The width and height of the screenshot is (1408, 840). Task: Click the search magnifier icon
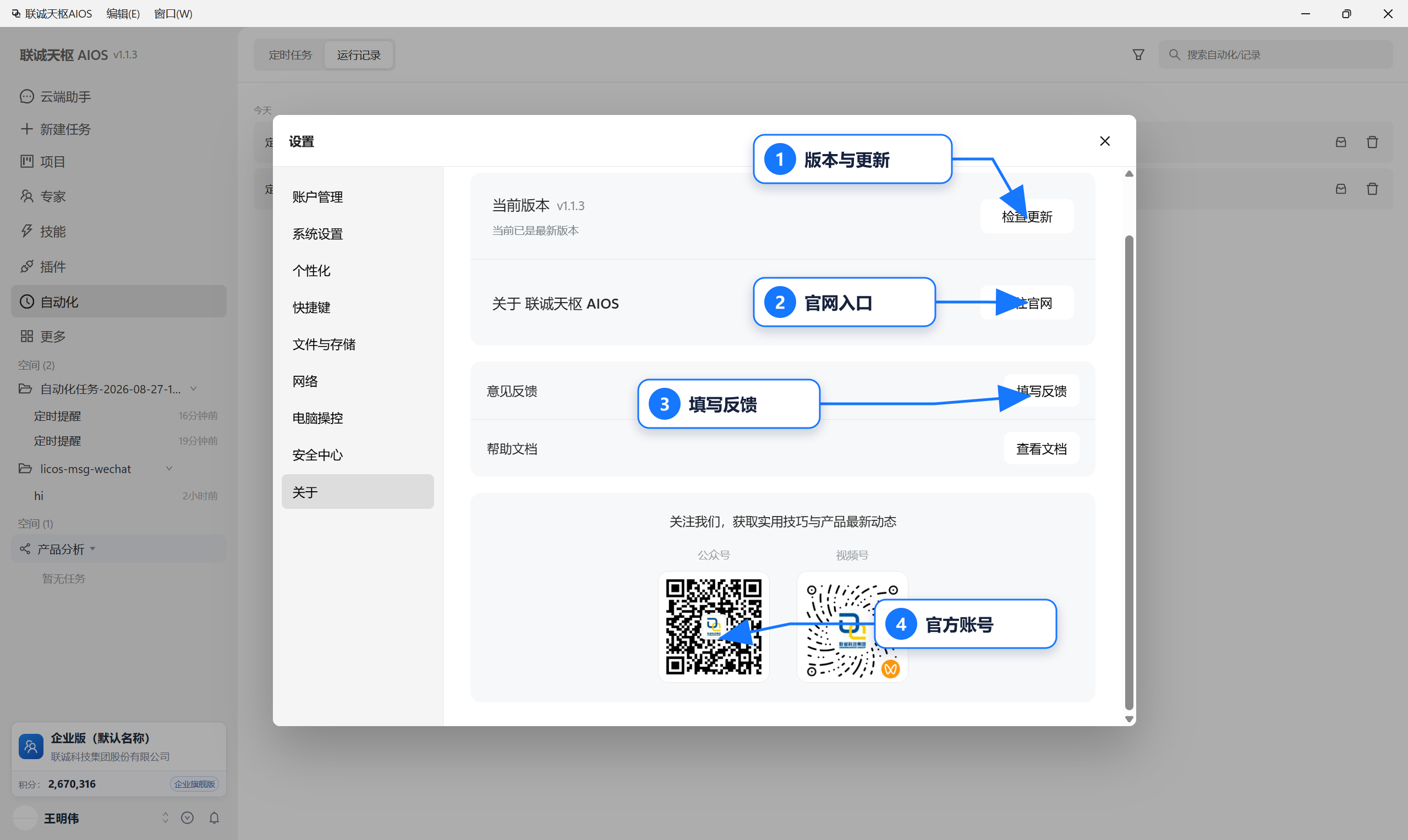pyautogui.click(x=1175, y=55)
